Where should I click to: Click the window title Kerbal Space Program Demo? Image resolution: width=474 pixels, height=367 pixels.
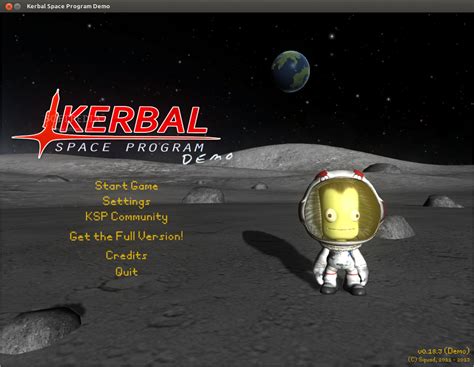[x=68, y=6]
